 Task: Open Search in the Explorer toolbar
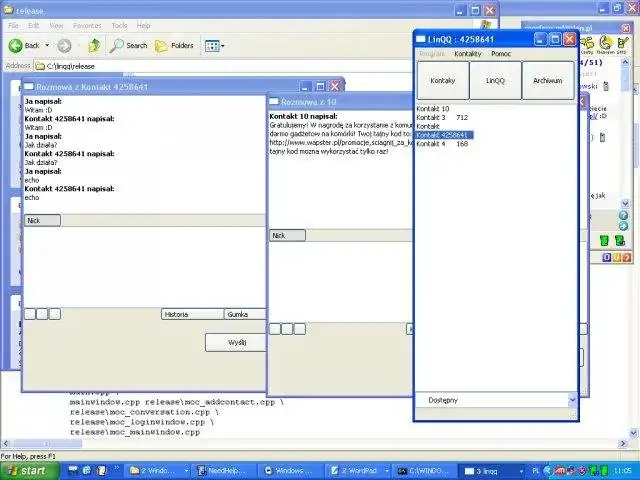point(129,45)
